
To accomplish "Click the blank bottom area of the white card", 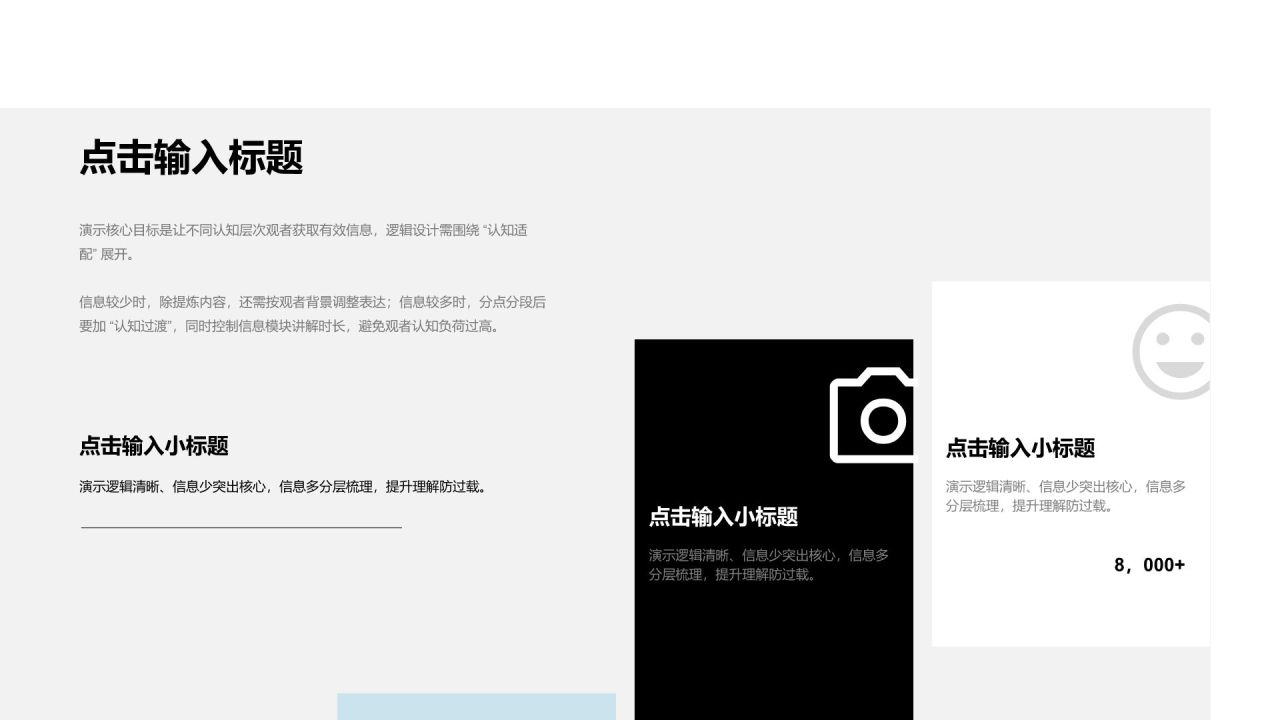I will (x=1070, y=615).
